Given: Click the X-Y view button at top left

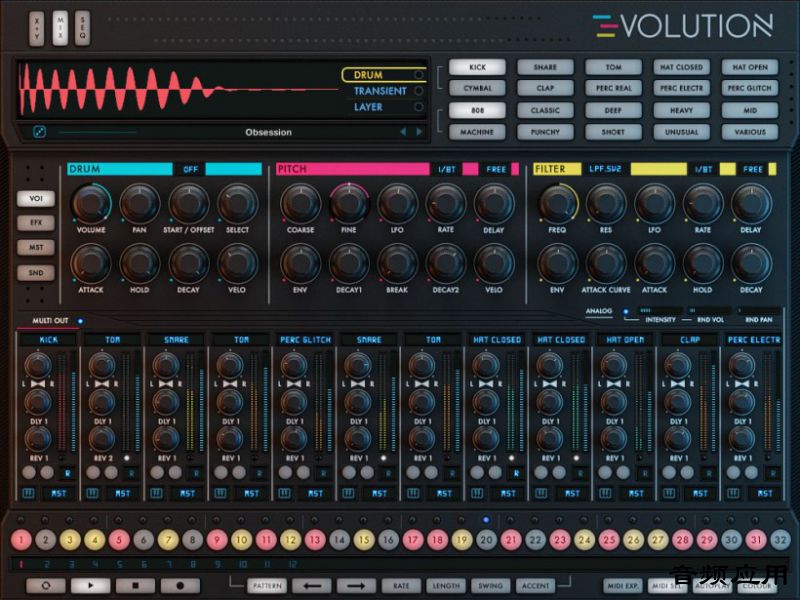Looking at the screenshot, I should click(x=36, y=28).
